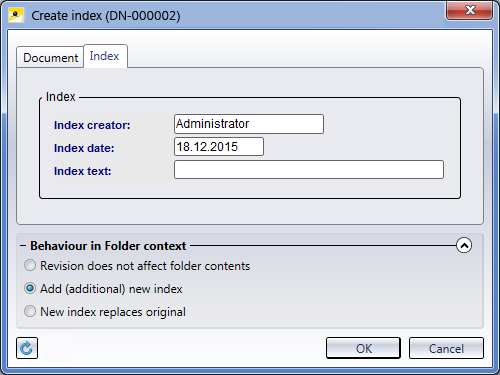
Task: Confirm with the OK button
Action: point(363,348)
